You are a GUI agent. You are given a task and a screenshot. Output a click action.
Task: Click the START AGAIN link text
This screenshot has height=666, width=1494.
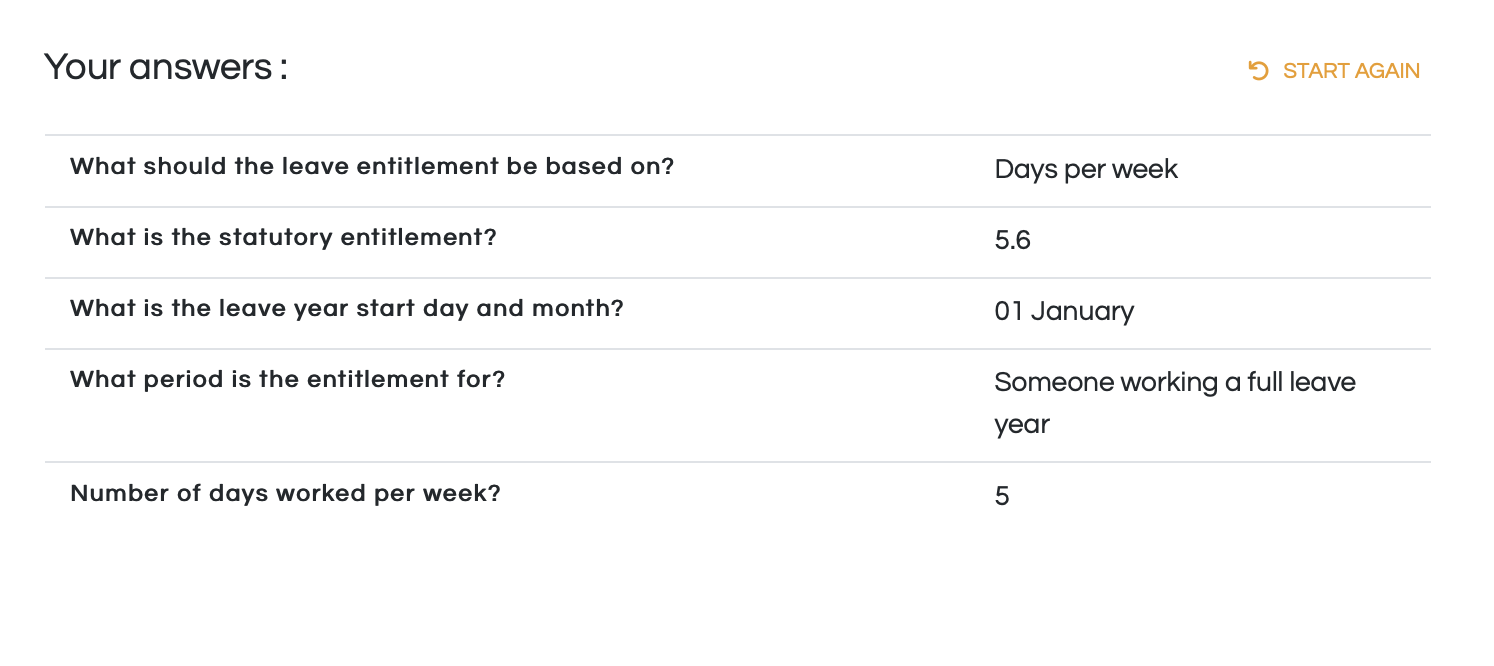[1351, 71]
